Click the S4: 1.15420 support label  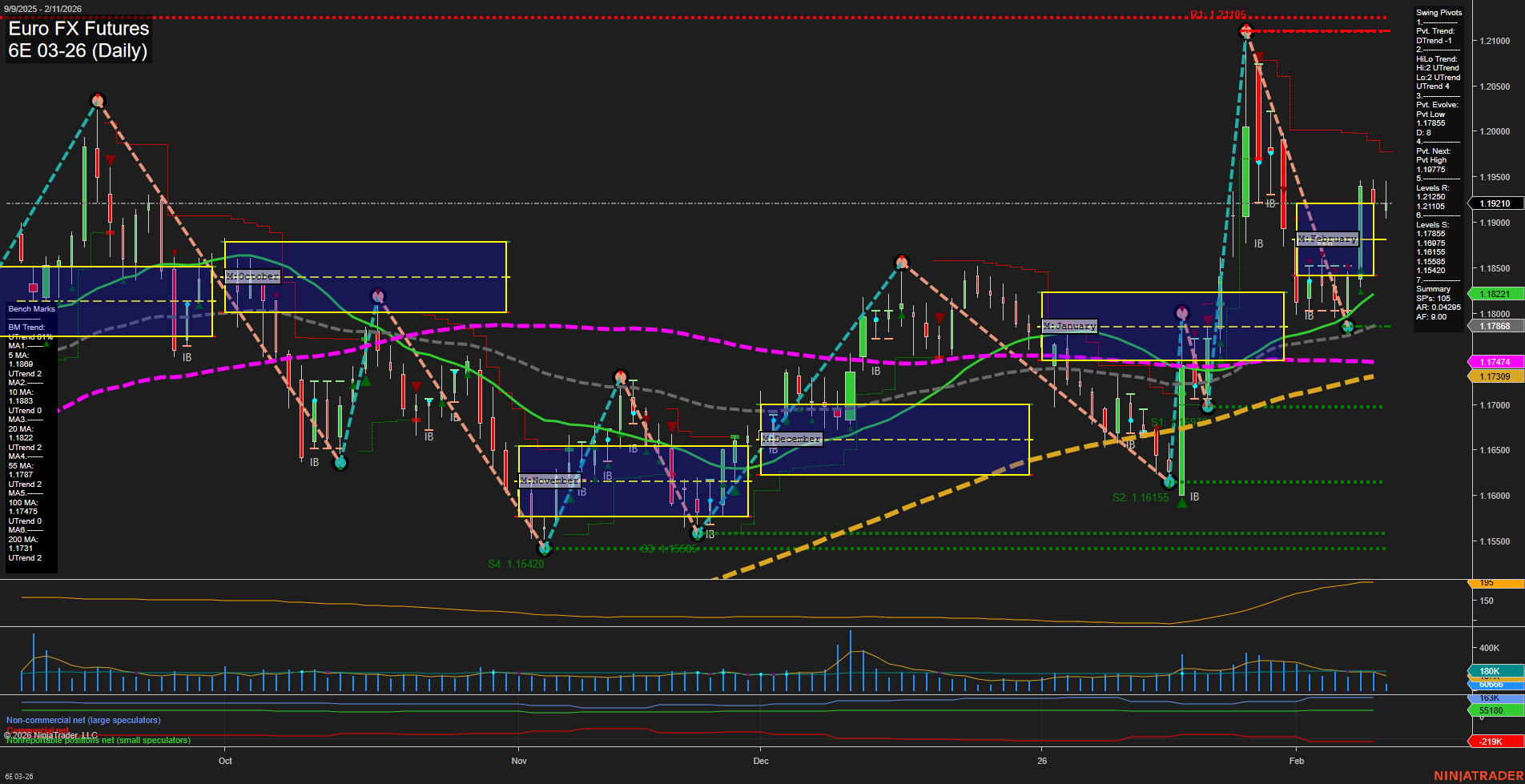517,565
